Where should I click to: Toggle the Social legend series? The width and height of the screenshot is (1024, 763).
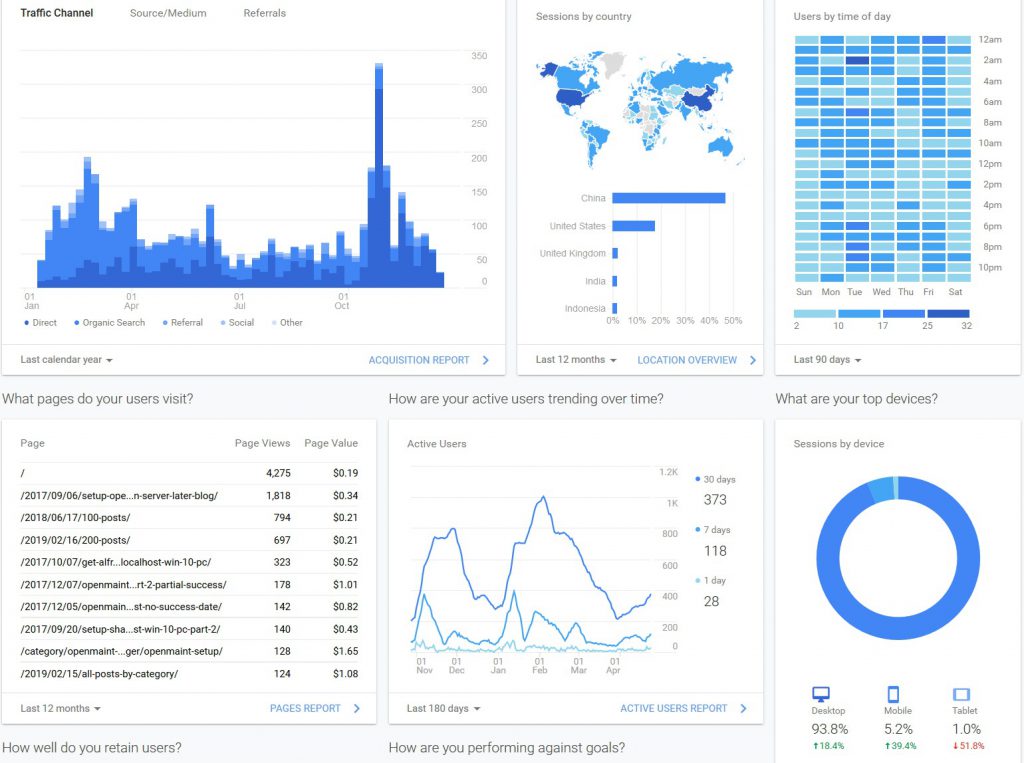236,323
